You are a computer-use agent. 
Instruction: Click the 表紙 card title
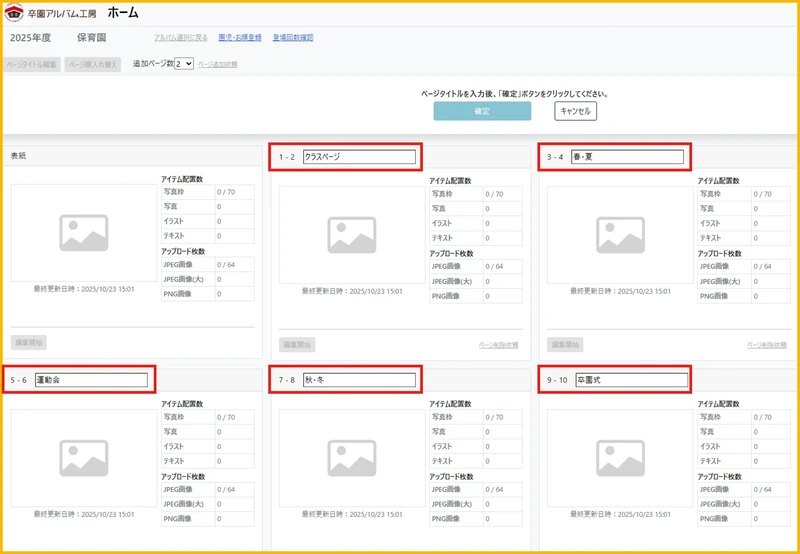pyautogui.click(x=18, y=156)
